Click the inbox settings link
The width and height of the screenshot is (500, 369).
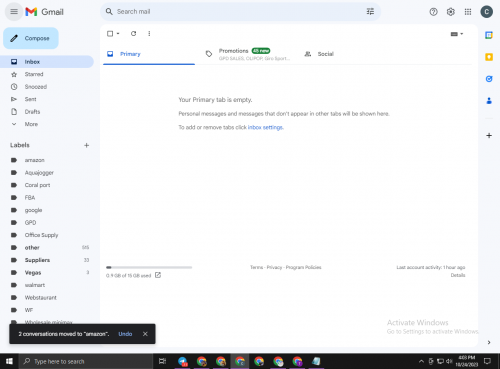click(265, 127)
